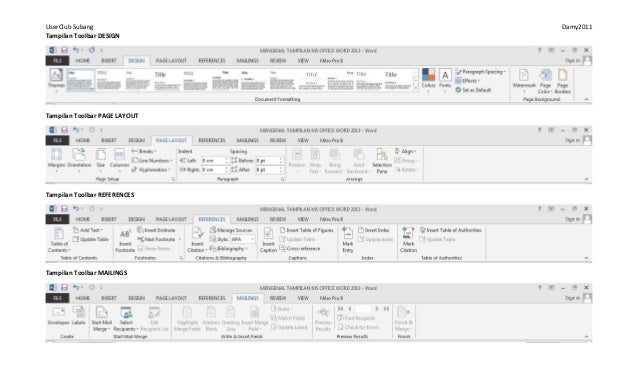Screen dimensions: 638x388
Task: Open Selection Pane in the PAGE LAYOUT ribbon
Action: (382, 161)
